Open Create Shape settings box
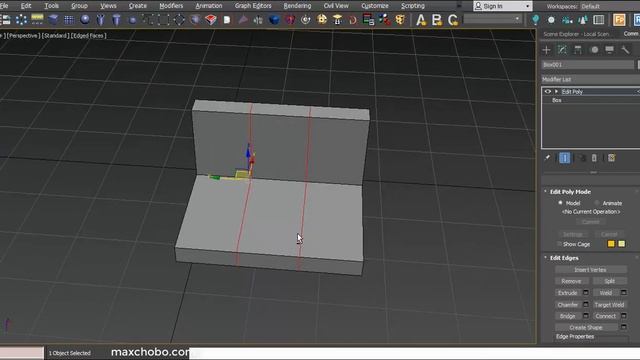 coord(623,327)
